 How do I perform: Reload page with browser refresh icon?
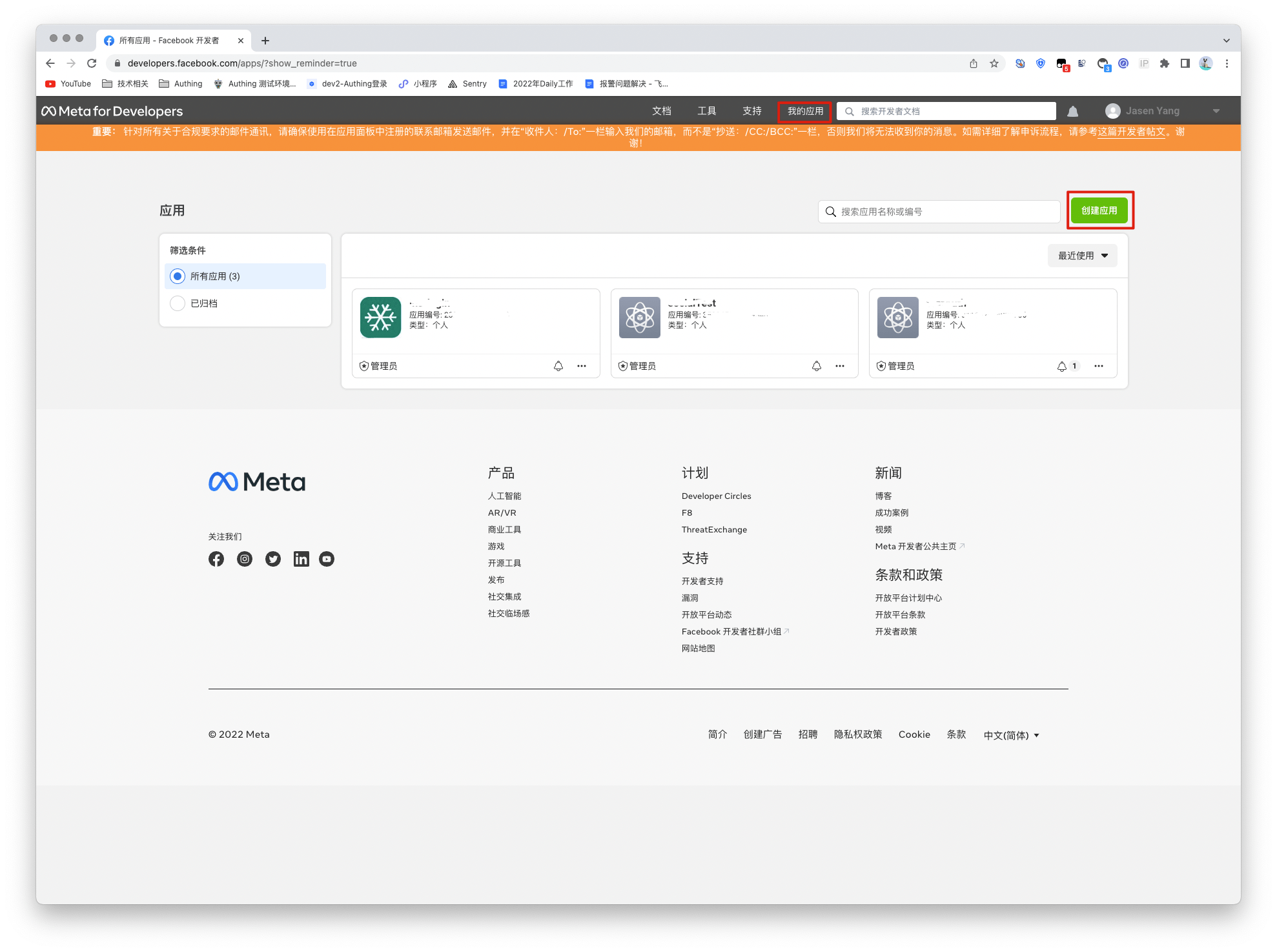[92, 63]
